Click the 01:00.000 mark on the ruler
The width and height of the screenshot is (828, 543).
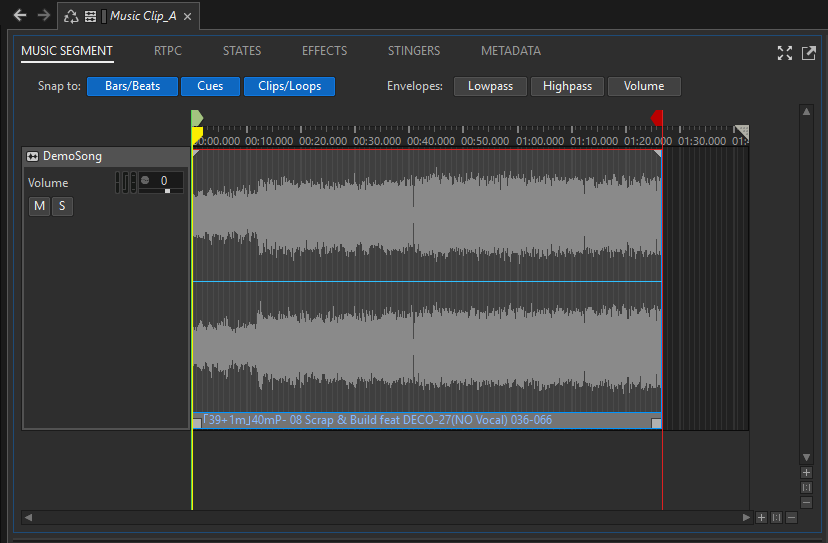point(540,141)
